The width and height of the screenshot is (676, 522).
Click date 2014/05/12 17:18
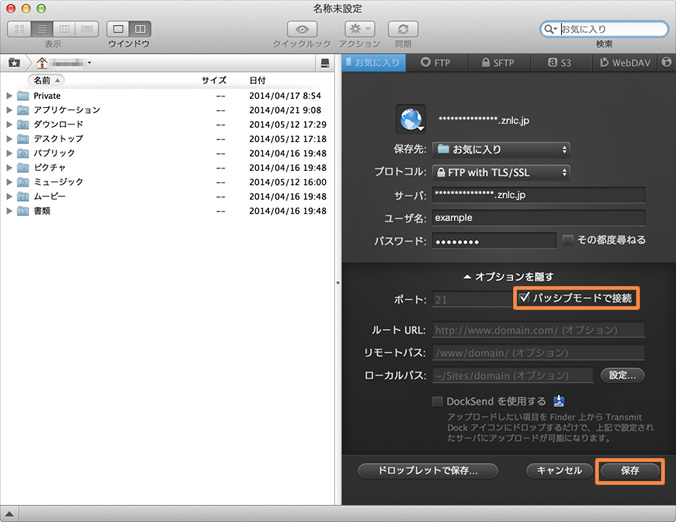[x=288, y=139]
